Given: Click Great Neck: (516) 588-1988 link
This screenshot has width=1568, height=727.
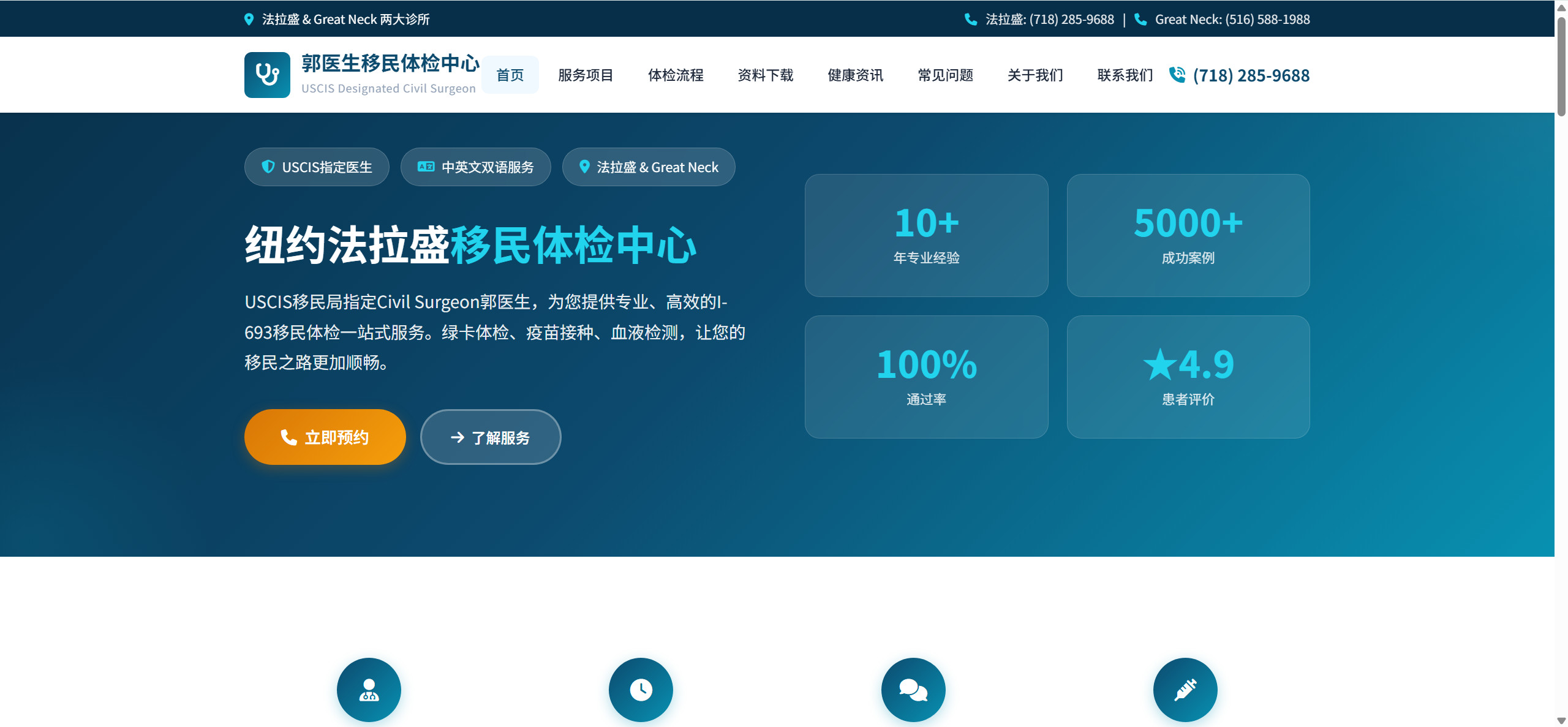Looking at the screenshot, I should [x=1232, y=20].
